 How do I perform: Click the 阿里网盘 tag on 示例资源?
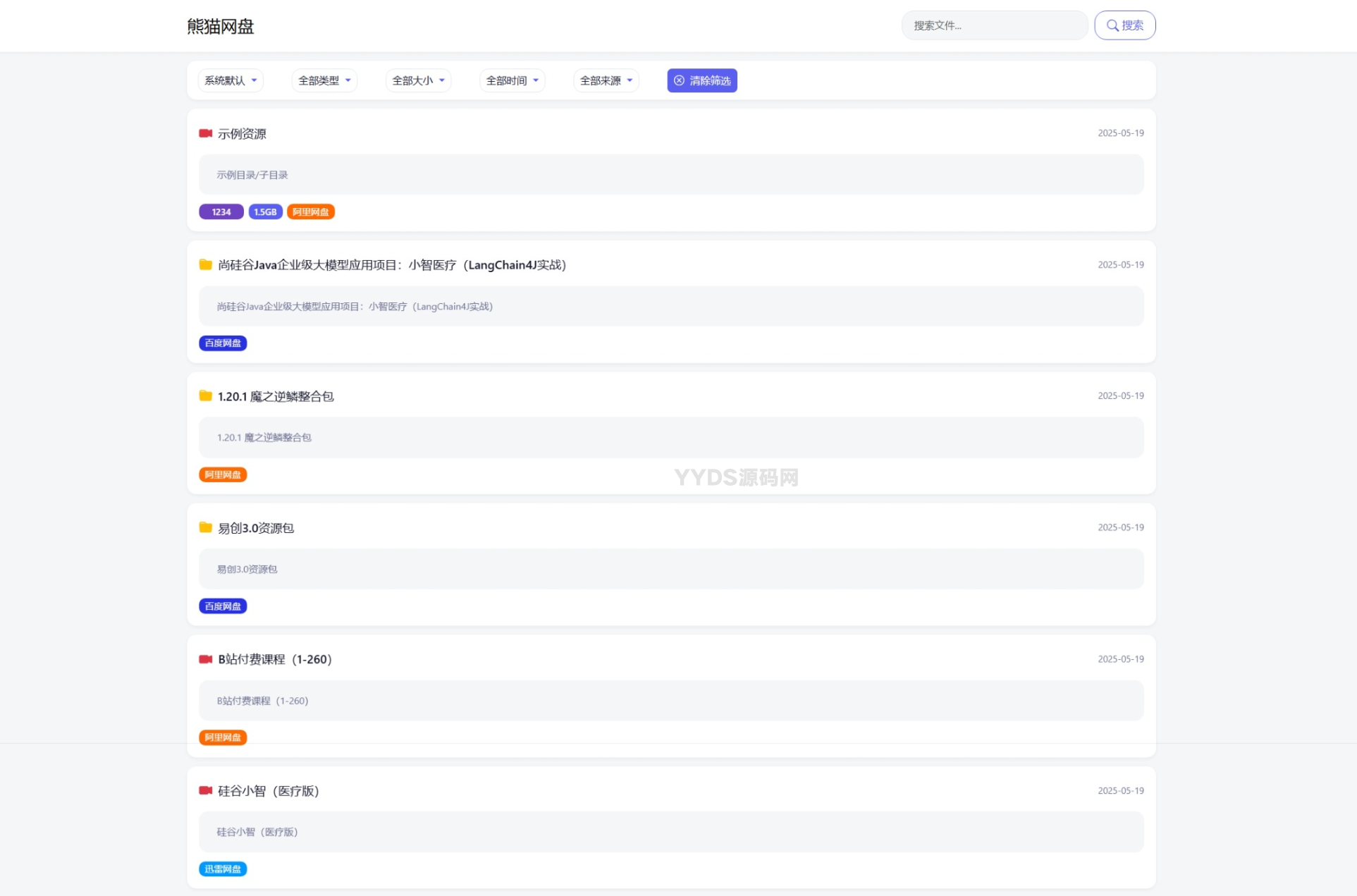coord(311,211)
